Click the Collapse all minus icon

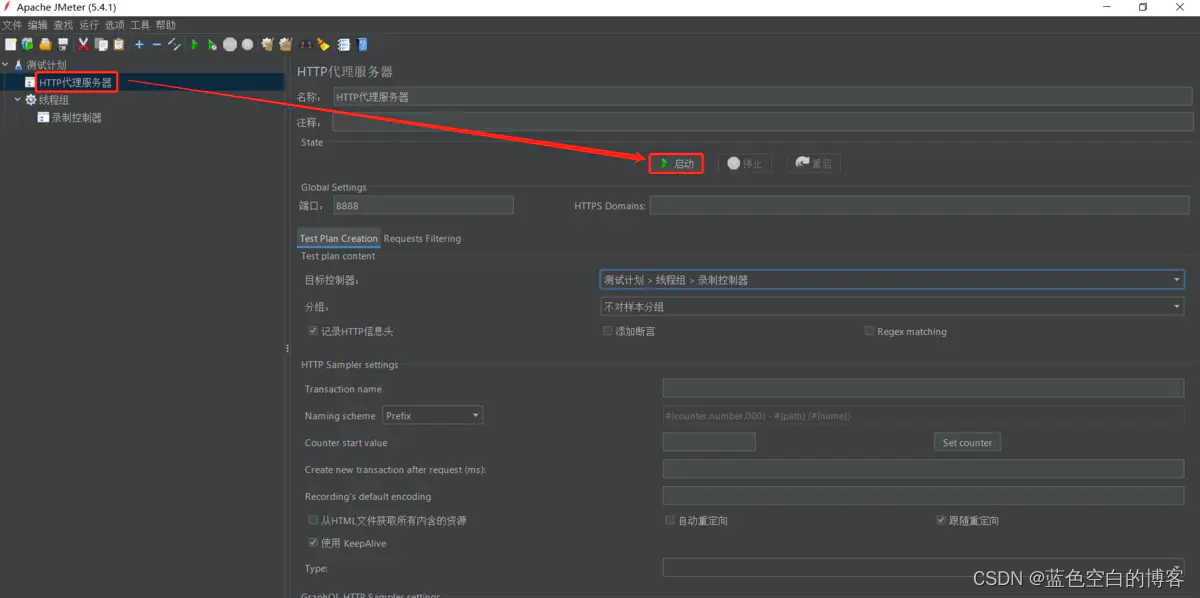(x=157, y=44)
